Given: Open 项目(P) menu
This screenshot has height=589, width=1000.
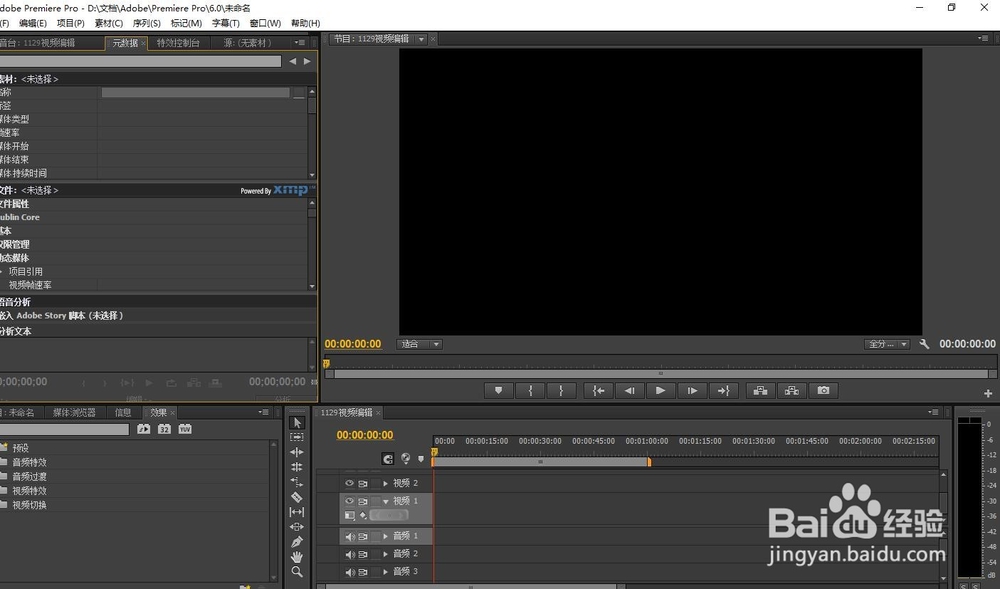Looking at the screenshot, I should point(70,23).
